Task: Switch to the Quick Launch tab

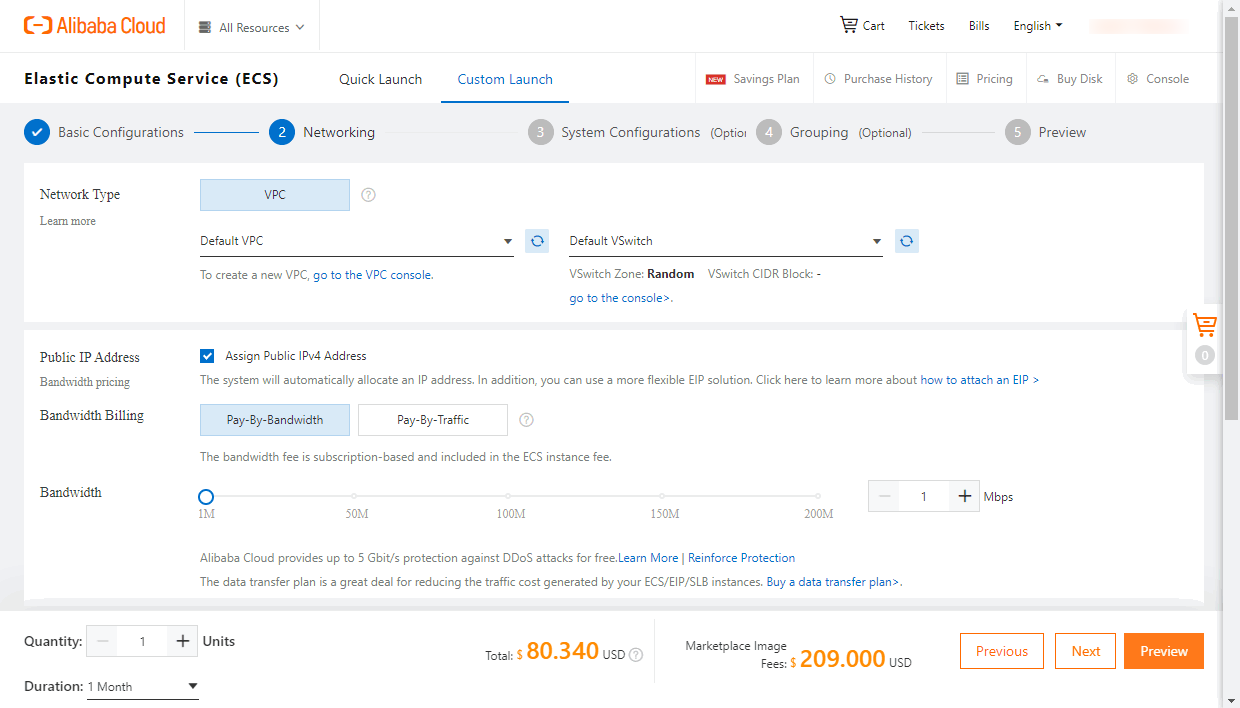Action: click(380, 78)
